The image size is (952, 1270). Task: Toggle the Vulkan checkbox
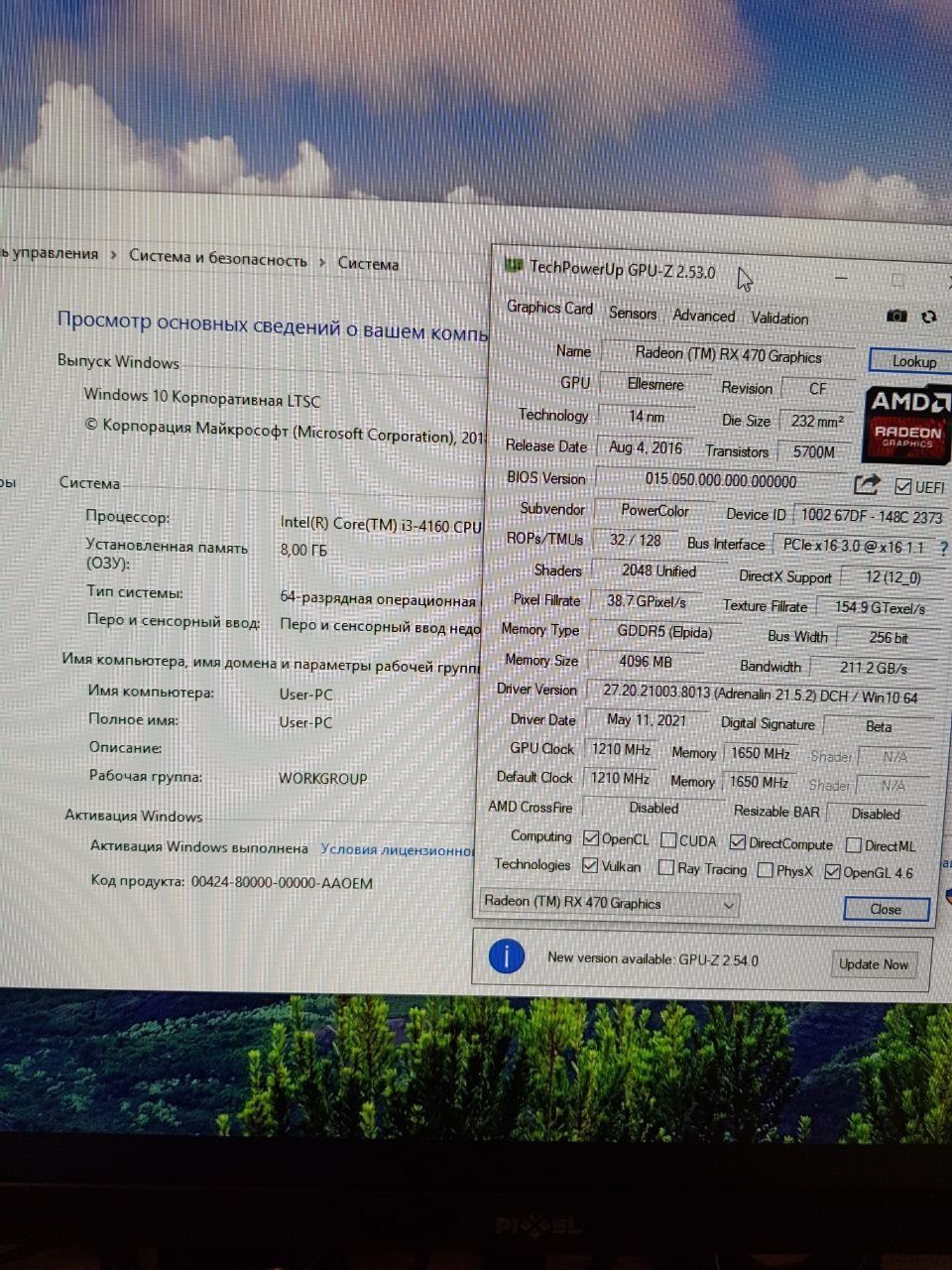tap(591, 865)
